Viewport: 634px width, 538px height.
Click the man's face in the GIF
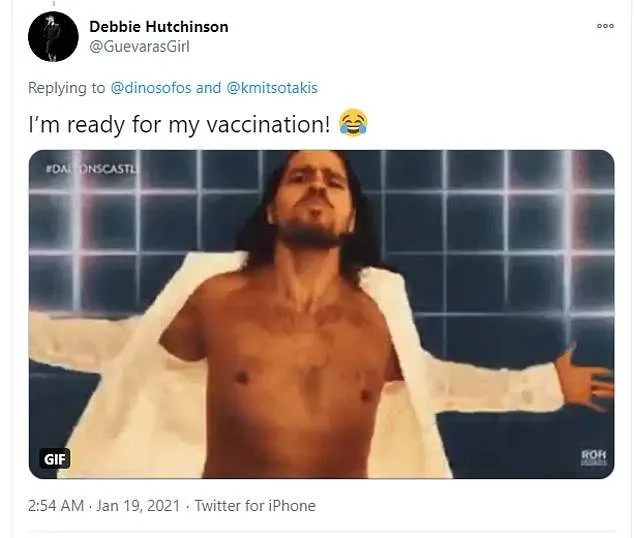311,196
